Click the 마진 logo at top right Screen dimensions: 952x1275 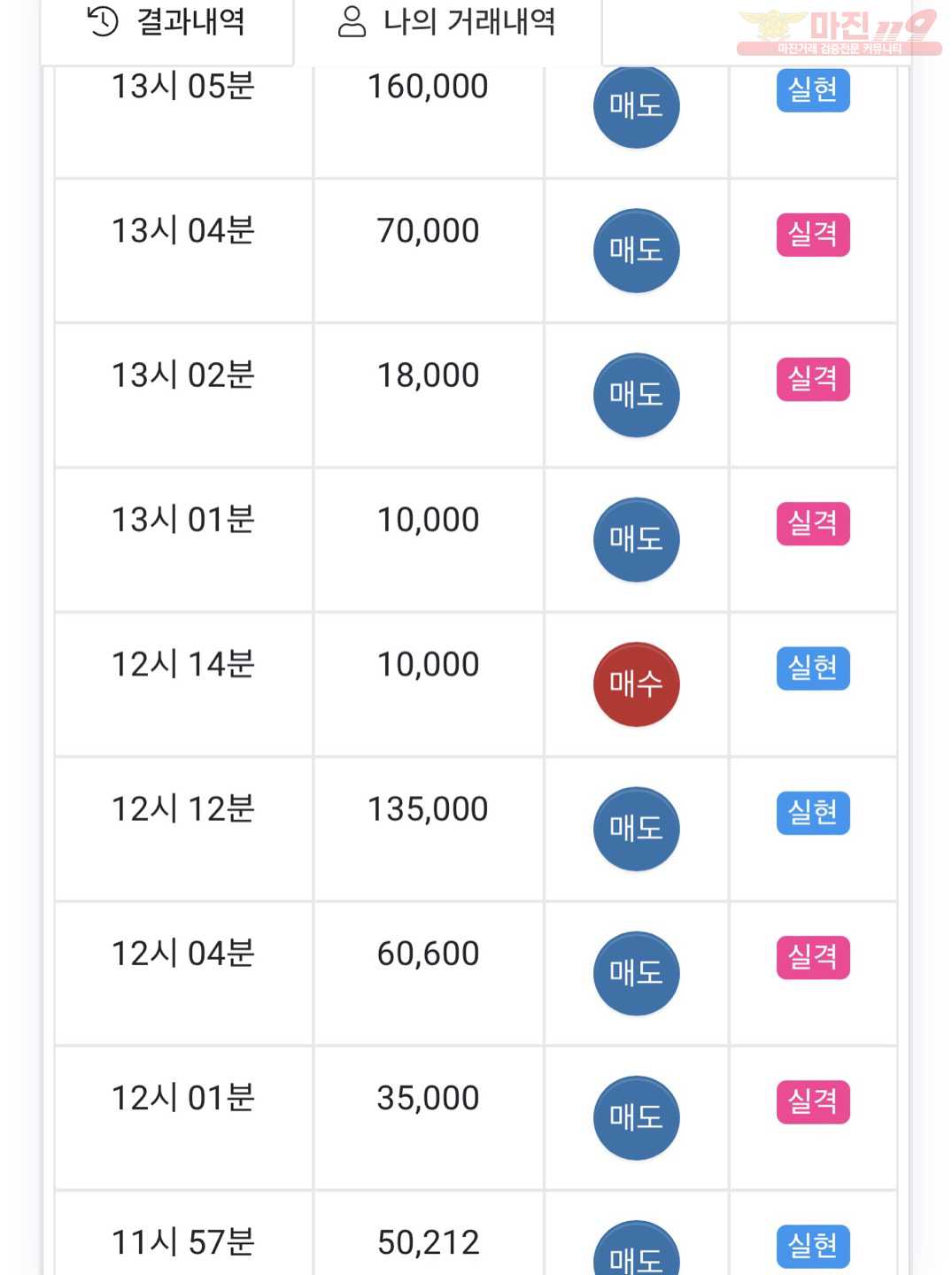coord(839,33)
